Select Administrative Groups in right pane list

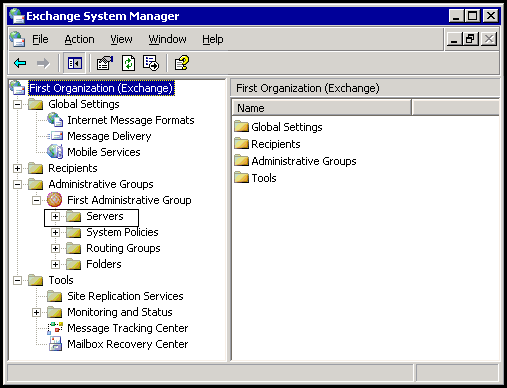click(x=304, y=161)
